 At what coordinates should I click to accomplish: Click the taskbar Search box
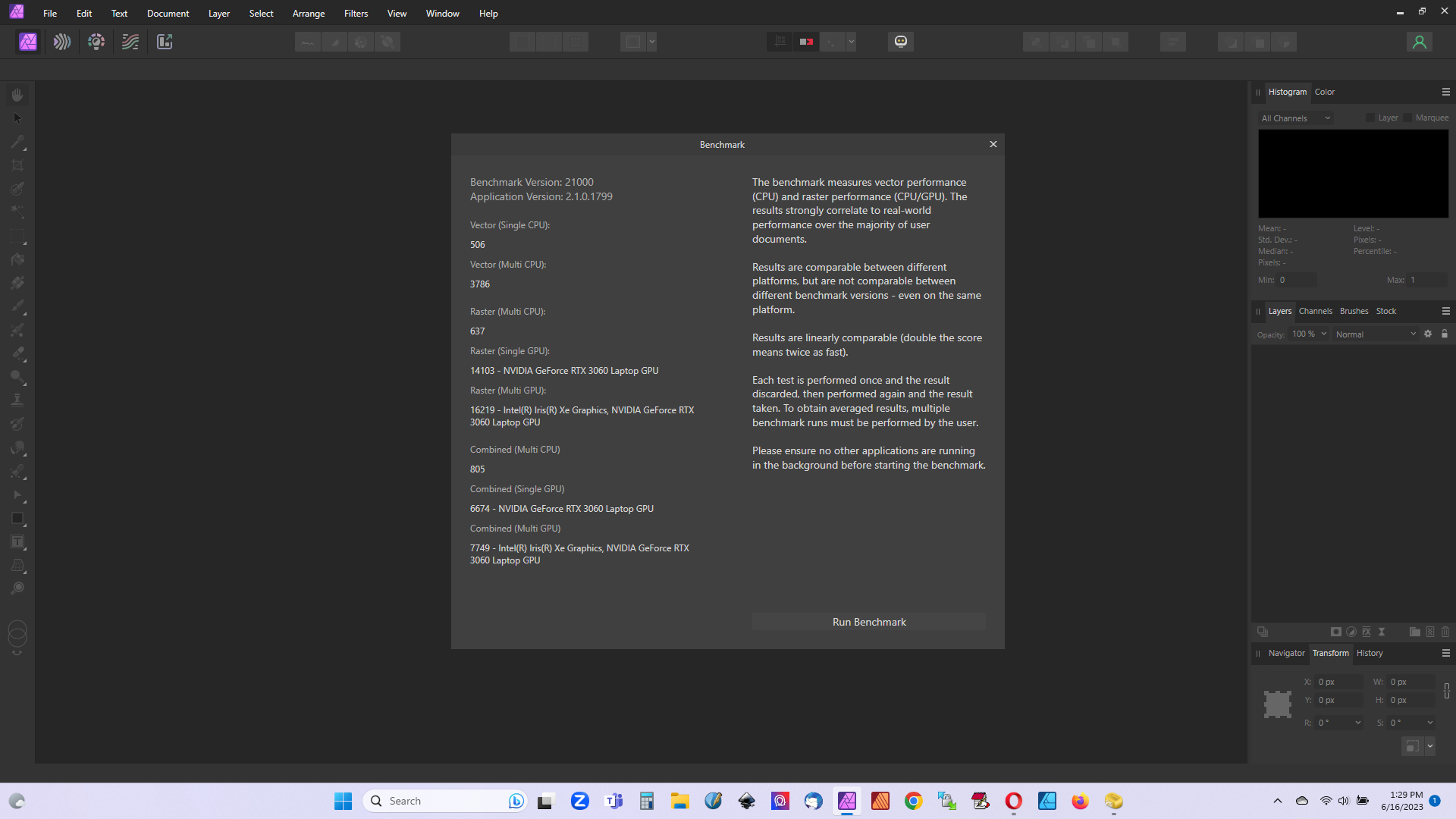(x=446, y=801)
